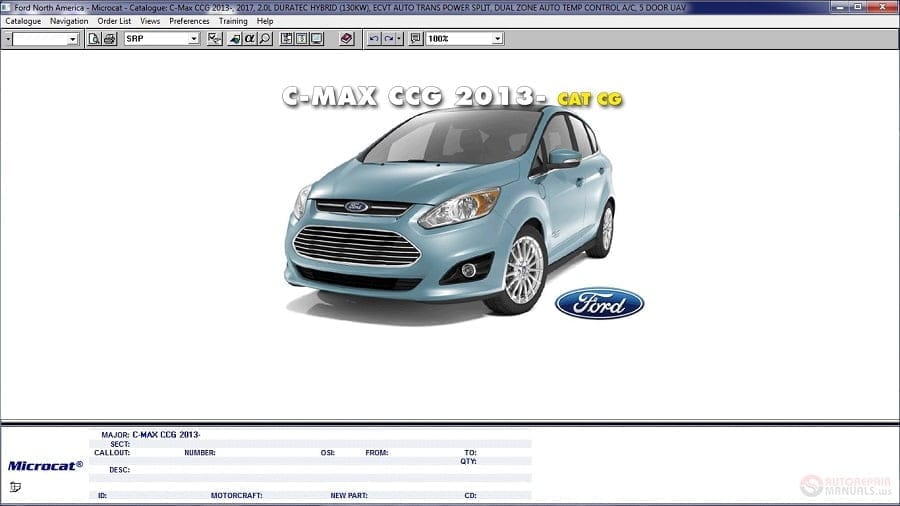
Task: Expand the SRP dropdown list
Action: [x=194, y=39]
